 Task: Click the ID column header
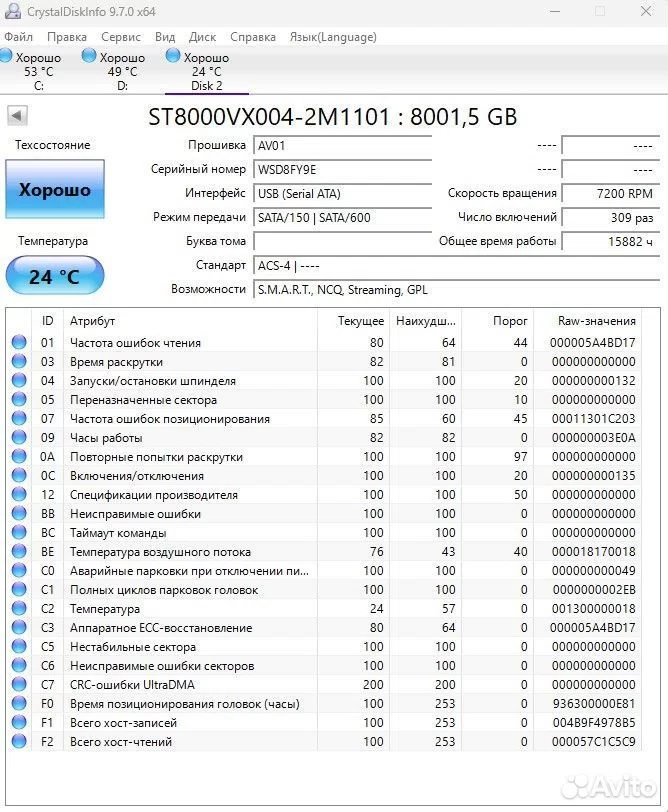(x=47, y=321)
